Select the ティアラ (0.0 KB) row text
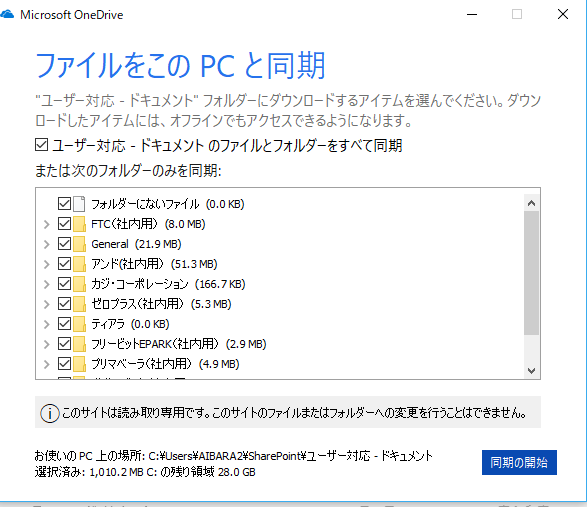Screen dimensions: 587x507 tap(130, 324)
